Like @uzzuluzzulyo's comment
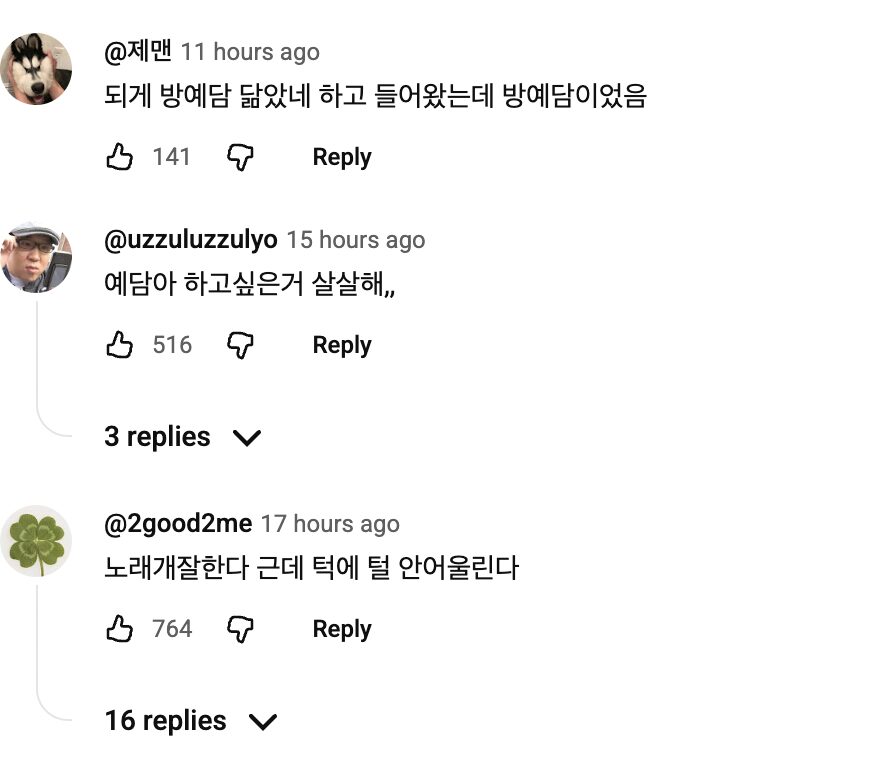 tap(121, 345)
